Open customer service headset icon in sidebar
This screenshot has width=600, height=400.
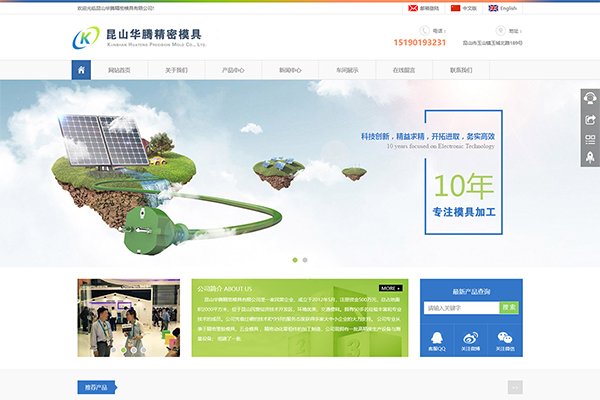click(x=590, y=99)
